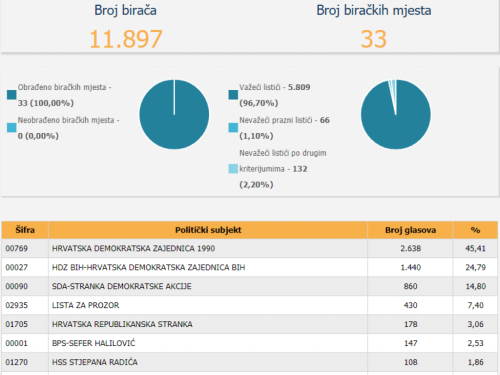Click the Obrađeno biračkih mjesta legend swatch

coord(12,95)
